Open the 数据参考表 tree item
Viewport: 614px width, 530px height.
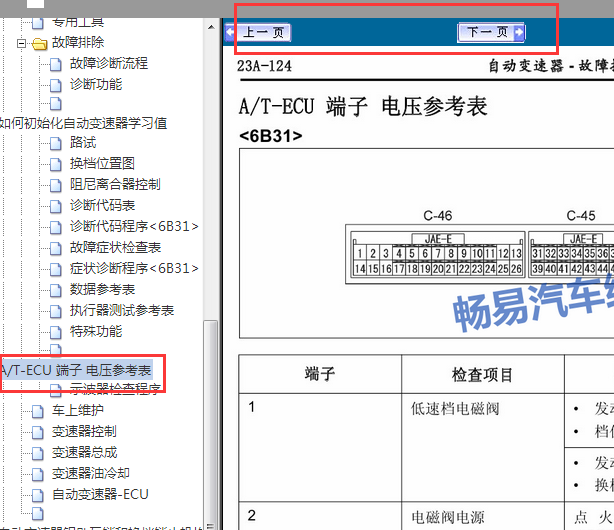[102, 289]
